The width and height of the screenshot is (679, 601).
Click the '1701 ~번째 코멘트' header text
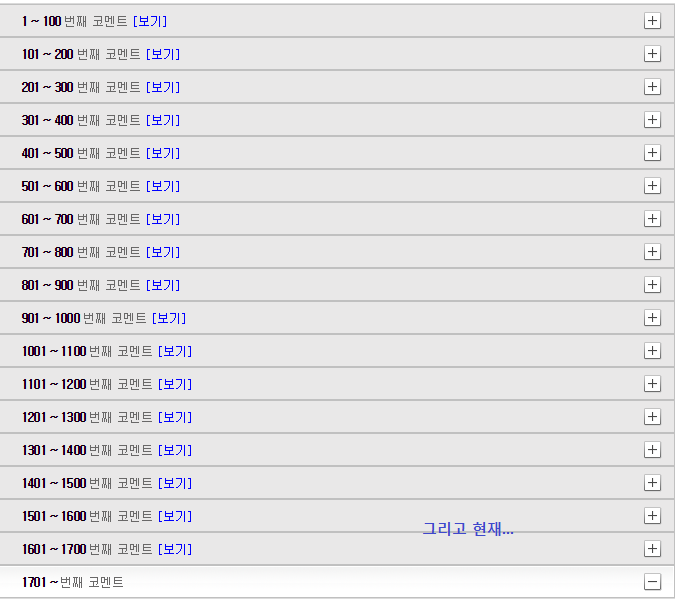[x=73, y=582]
